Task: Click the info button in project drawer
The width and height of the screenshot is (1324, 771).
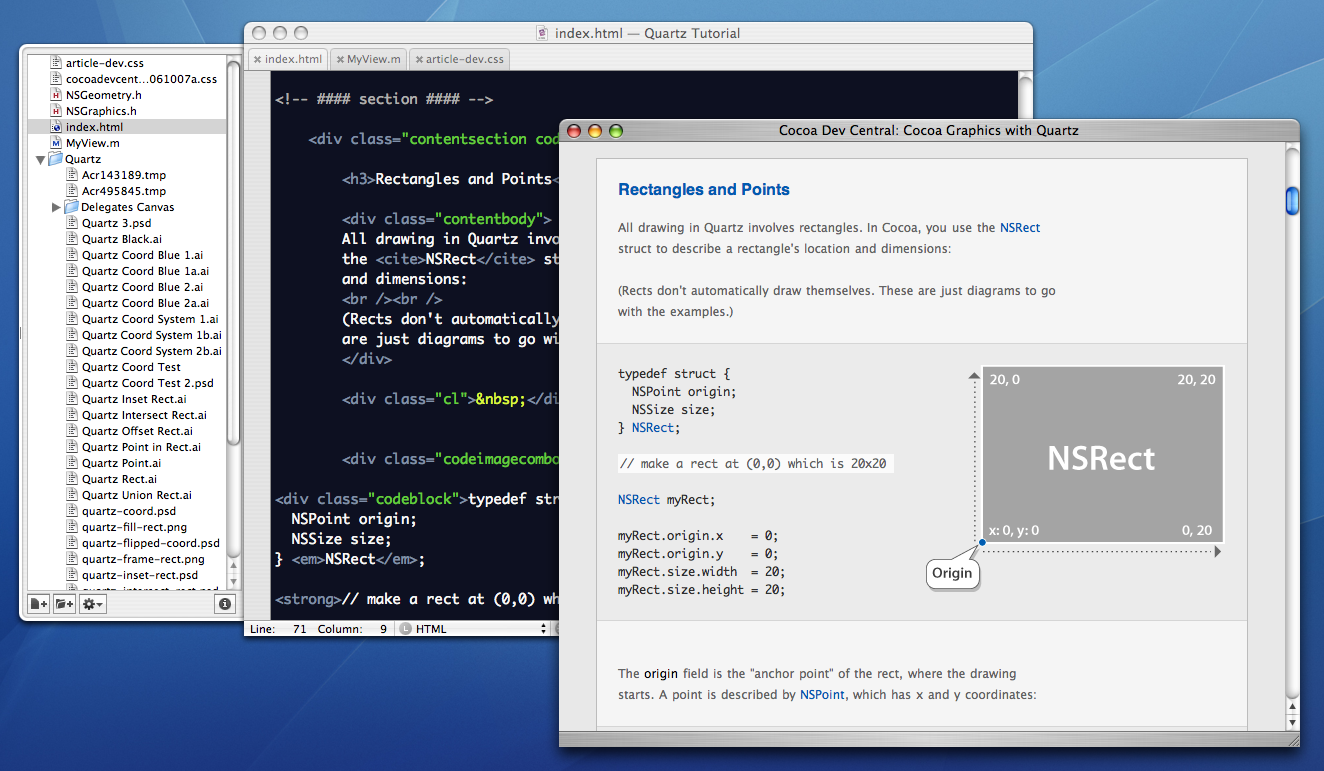Action: click(224, 604)
